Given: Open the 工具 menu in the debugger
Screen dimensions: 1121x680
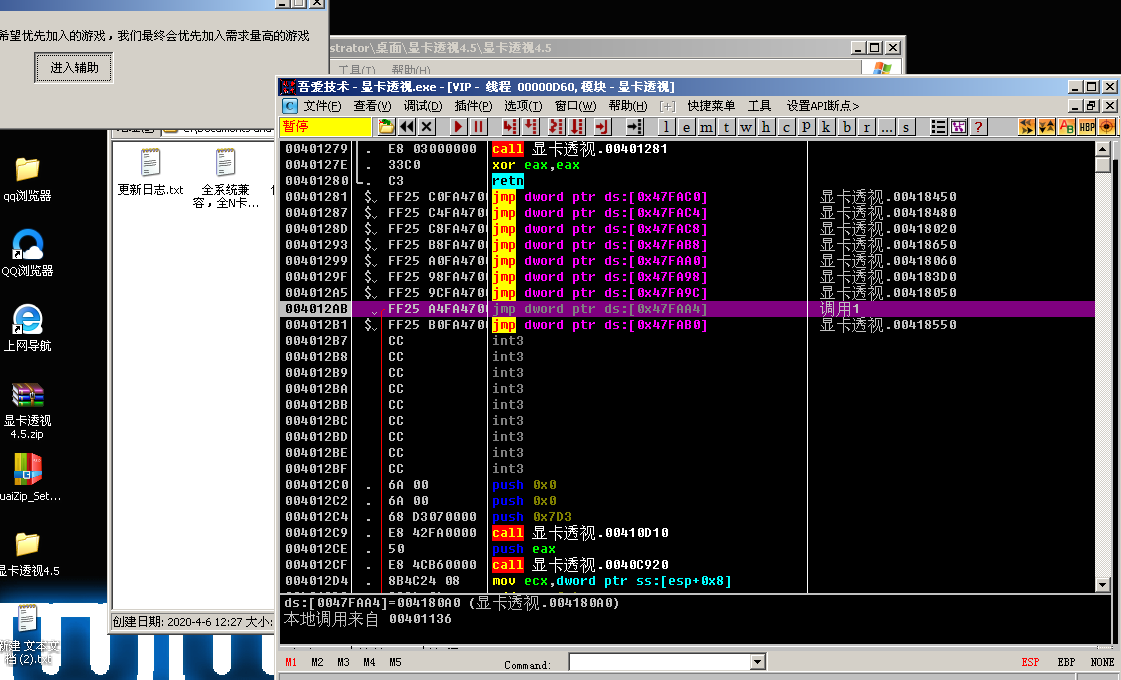Looking at the screenshot, I should 759,106.
